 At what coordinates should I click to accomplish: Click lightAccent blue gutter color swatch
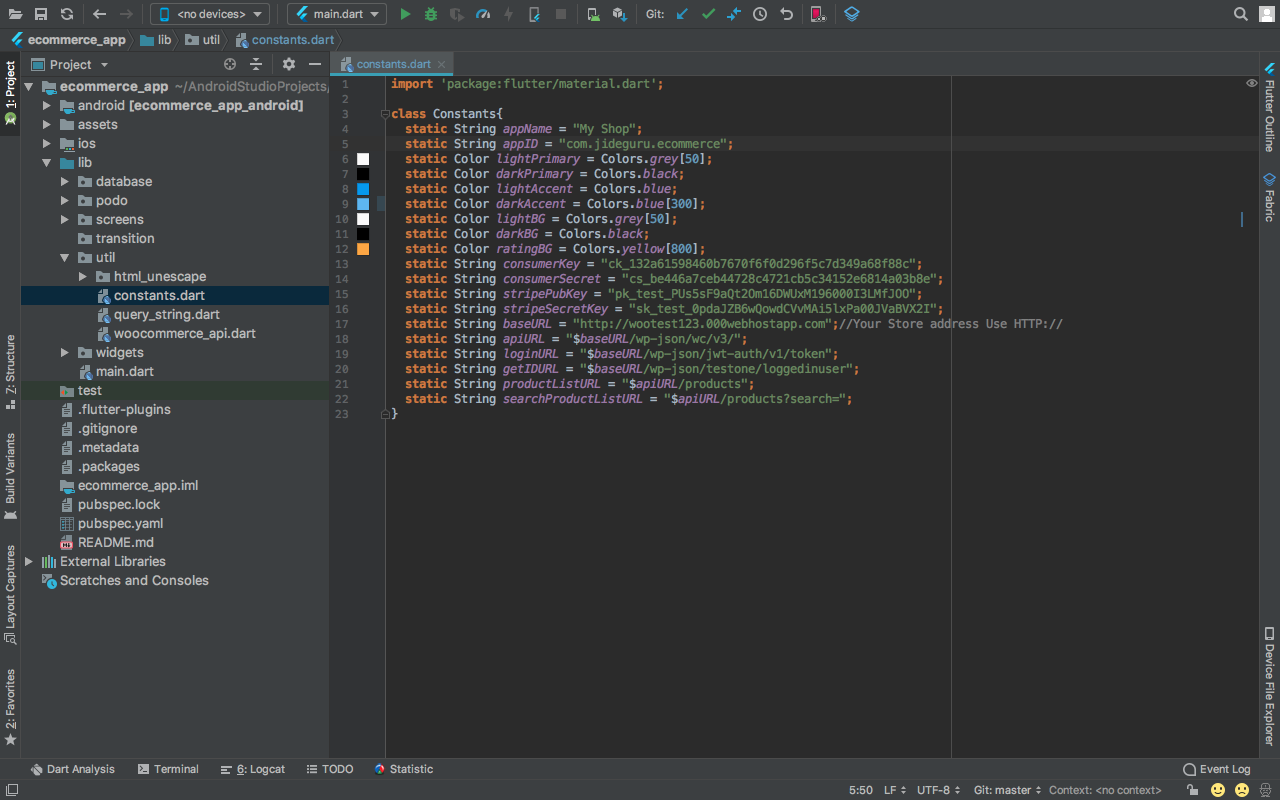click(363, 189)
